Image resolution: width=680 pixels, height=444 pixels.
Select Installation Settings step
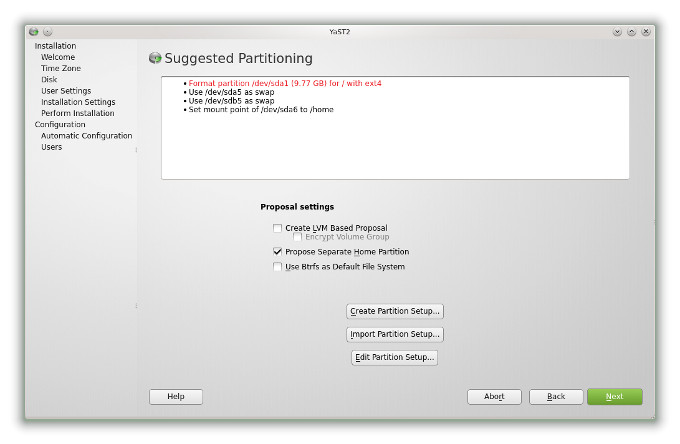point(78,102)
